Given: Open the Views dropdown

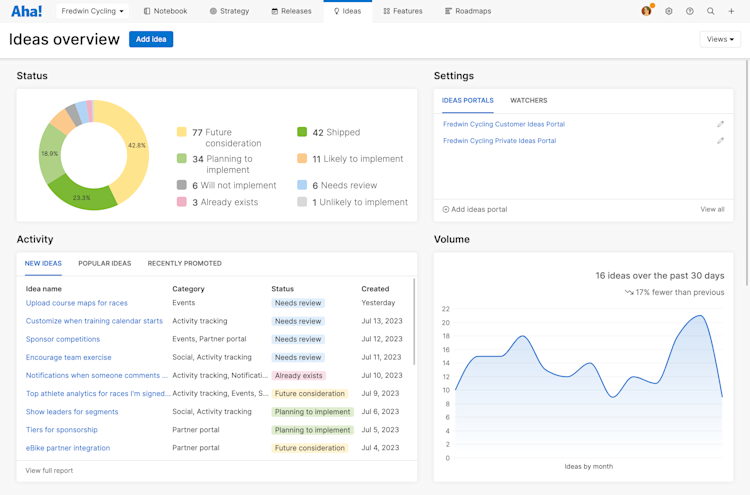Looking at the screenshot, I should click(x=720, y=39).
